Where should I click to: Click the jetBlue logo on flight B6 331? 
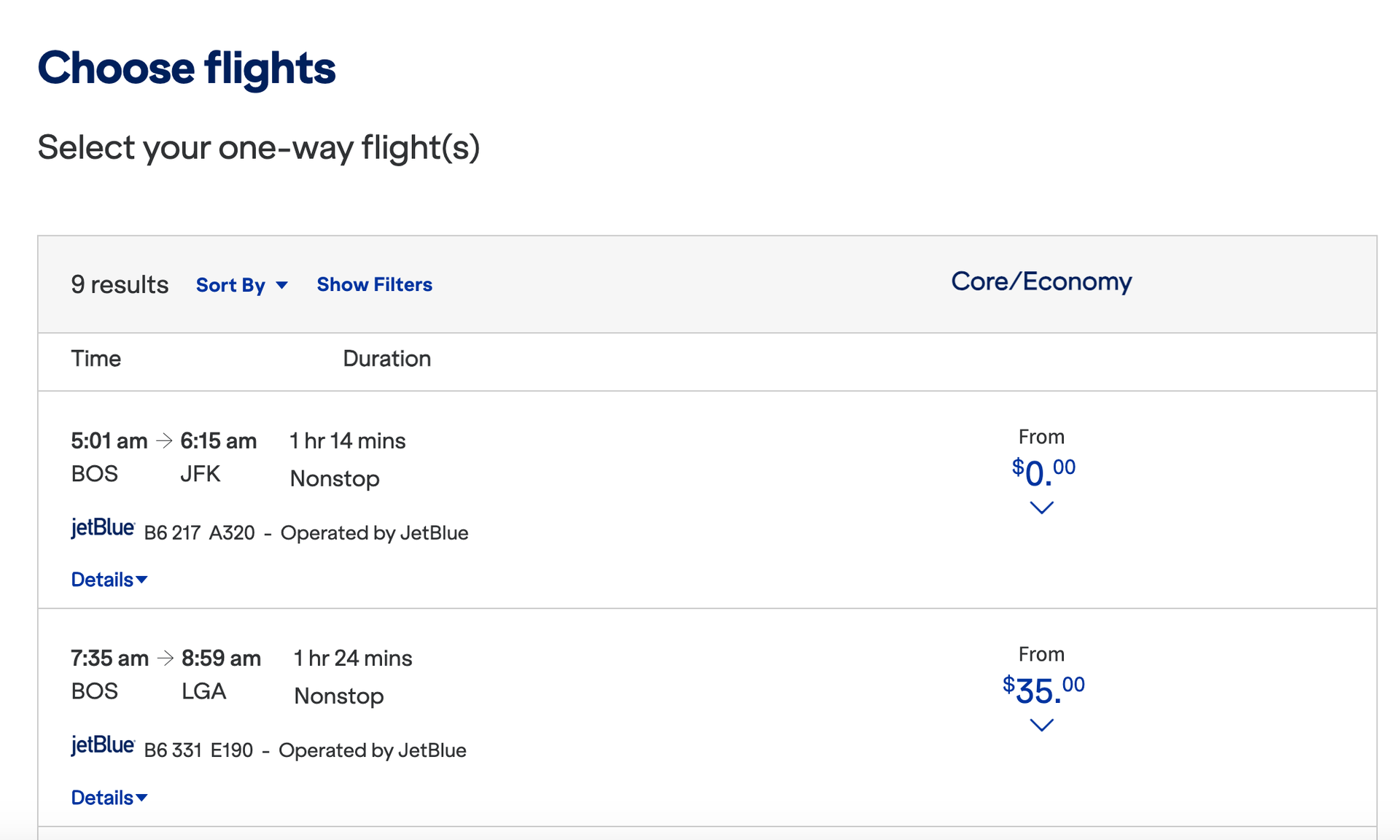click(102, 744)
